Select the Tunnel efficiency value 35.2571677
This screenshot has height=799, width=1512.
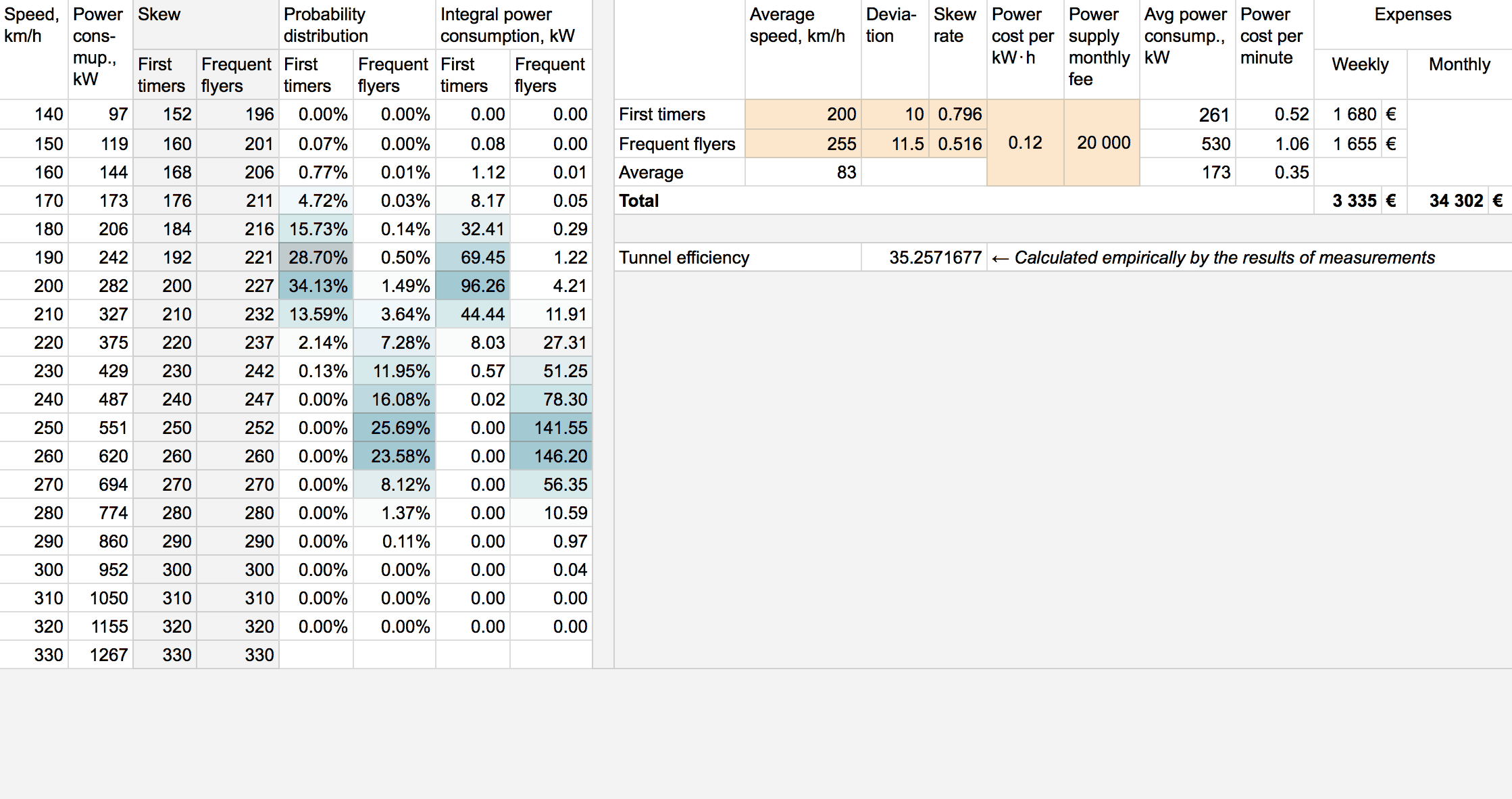(x=924, y=258)
